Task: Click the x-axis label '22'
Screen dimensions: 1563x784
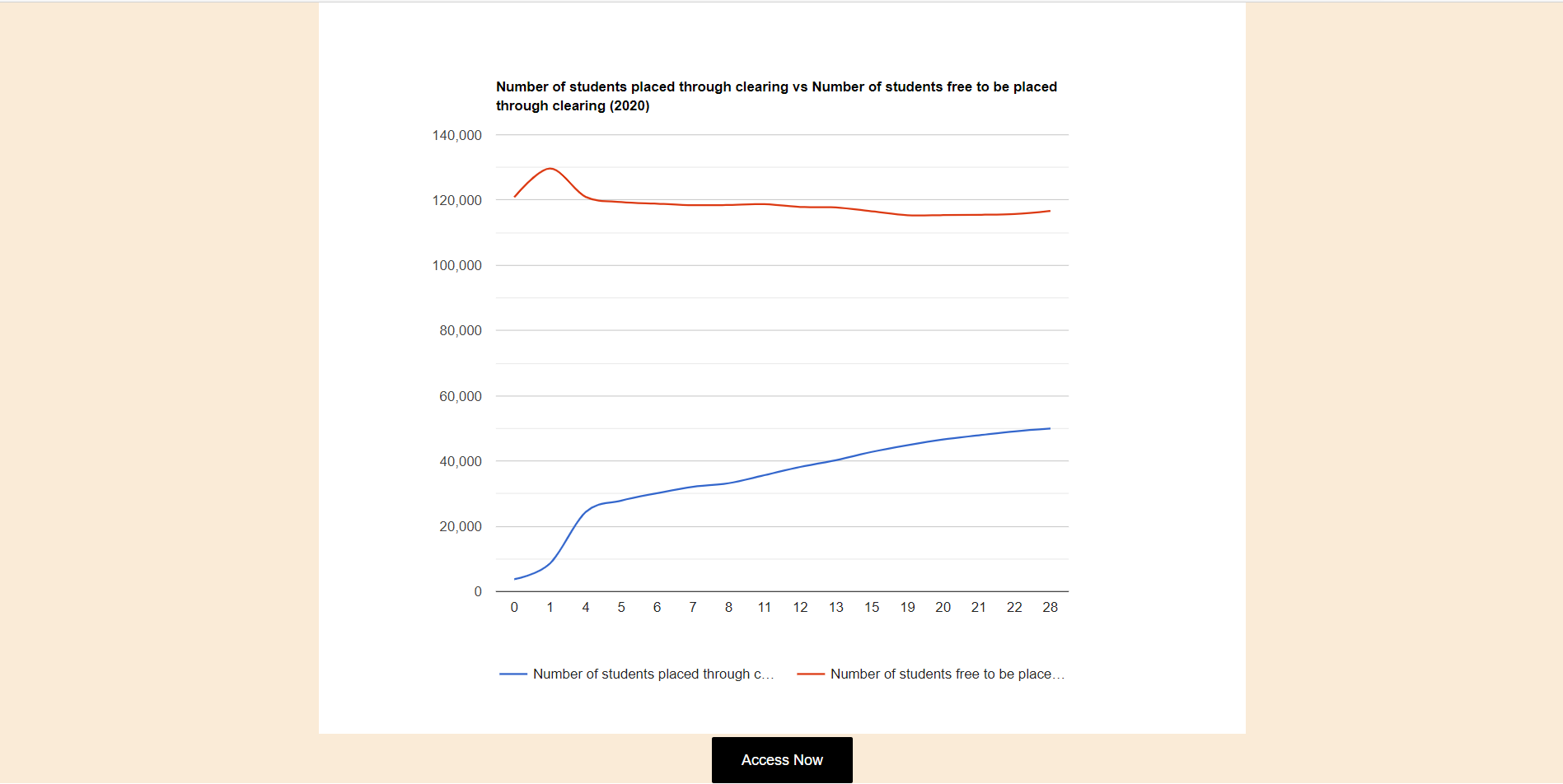Action: point(1014,607)
